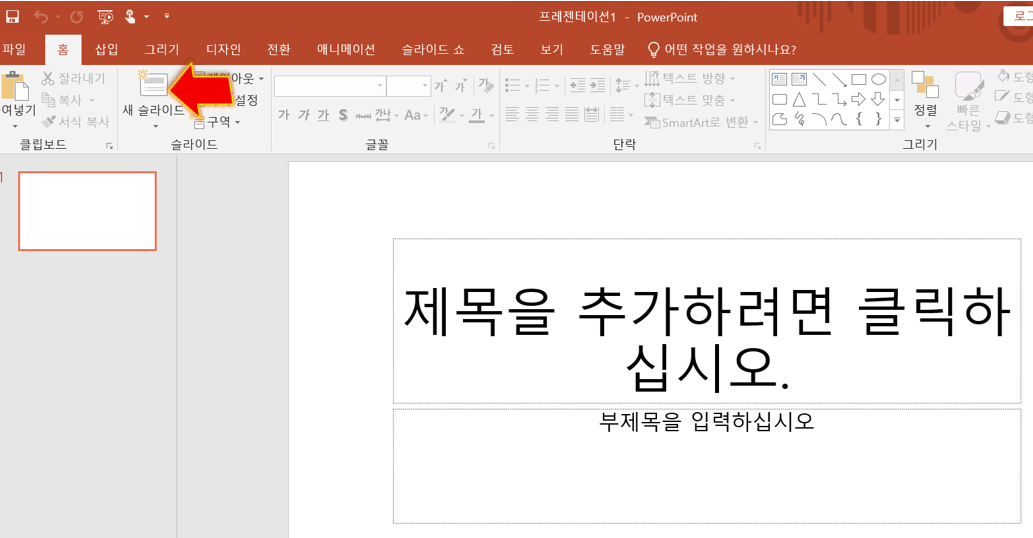Click SmartArt로 변환 button
The height and width of the screenshot is (538, 1033).
[701, 122]
